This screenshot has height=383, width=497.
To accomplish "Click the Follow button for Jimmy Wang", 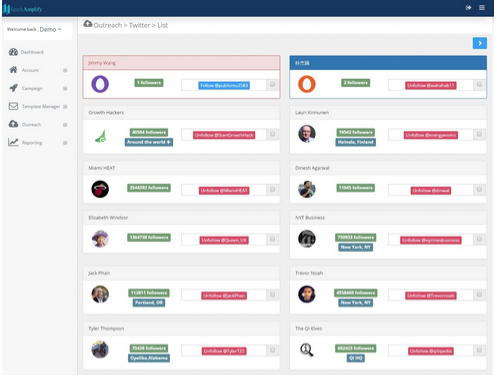I will [224, 85].
